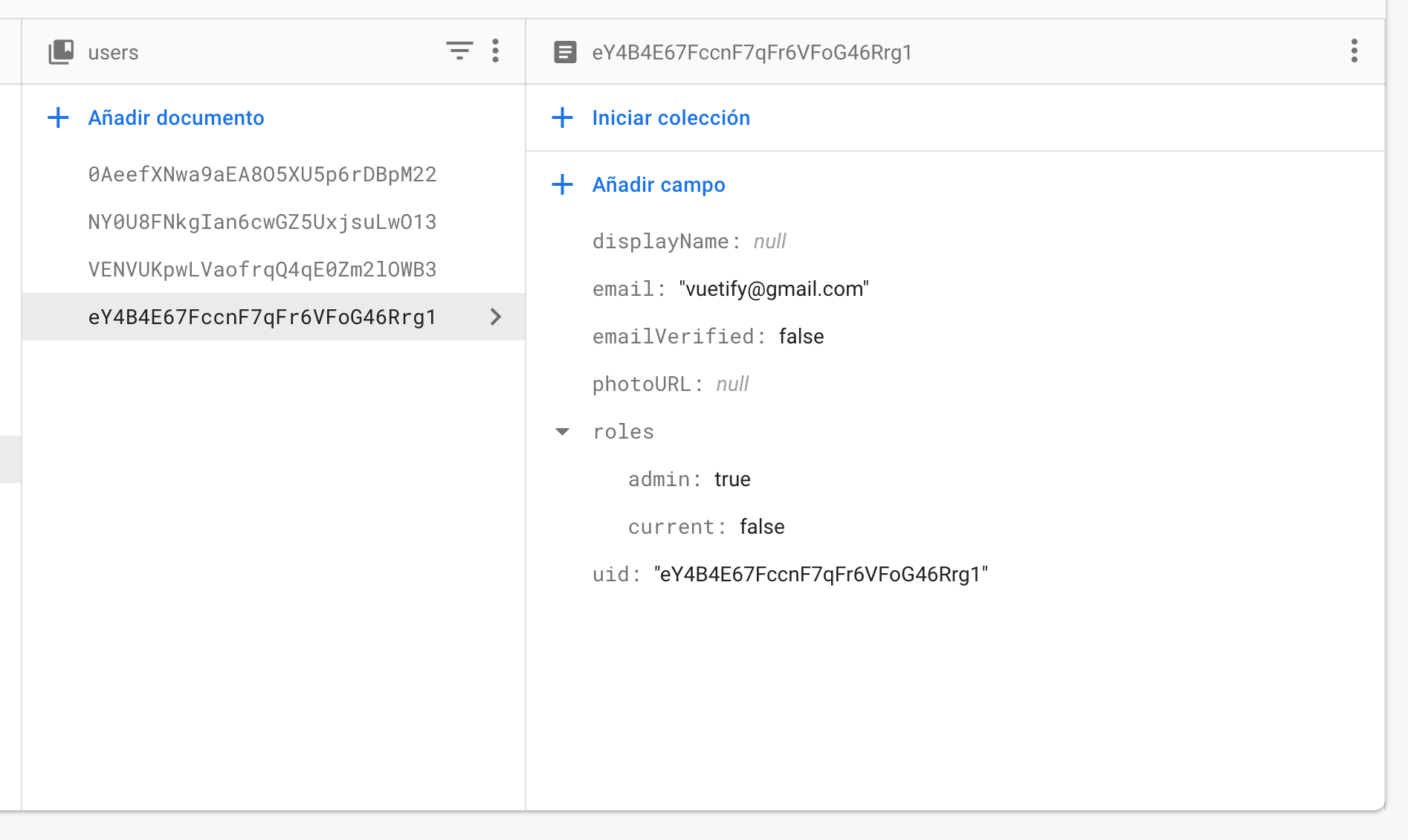Click plus icon beside Iniciar colección

pyautogui.click(x=563, y=117)
